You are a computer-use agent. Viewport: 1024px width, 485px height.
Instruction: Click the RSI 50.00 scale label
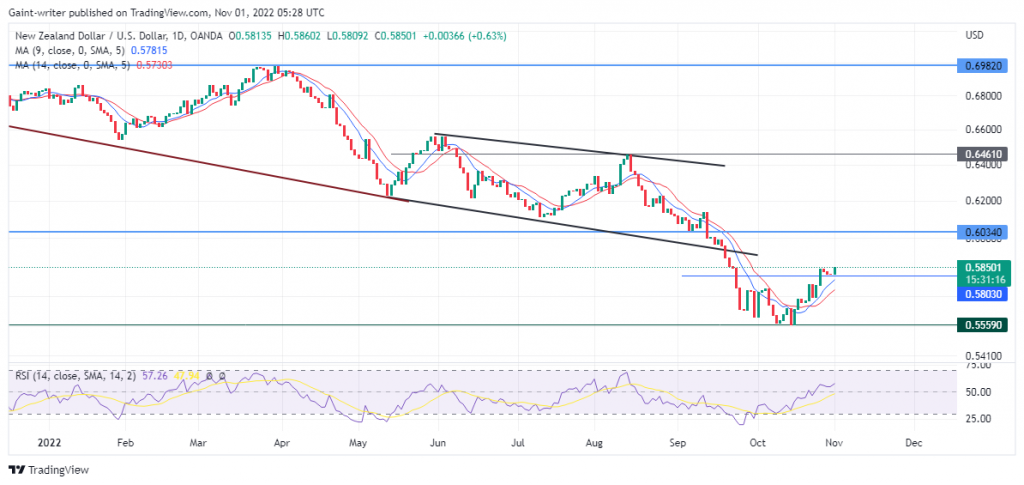point(976,392)
